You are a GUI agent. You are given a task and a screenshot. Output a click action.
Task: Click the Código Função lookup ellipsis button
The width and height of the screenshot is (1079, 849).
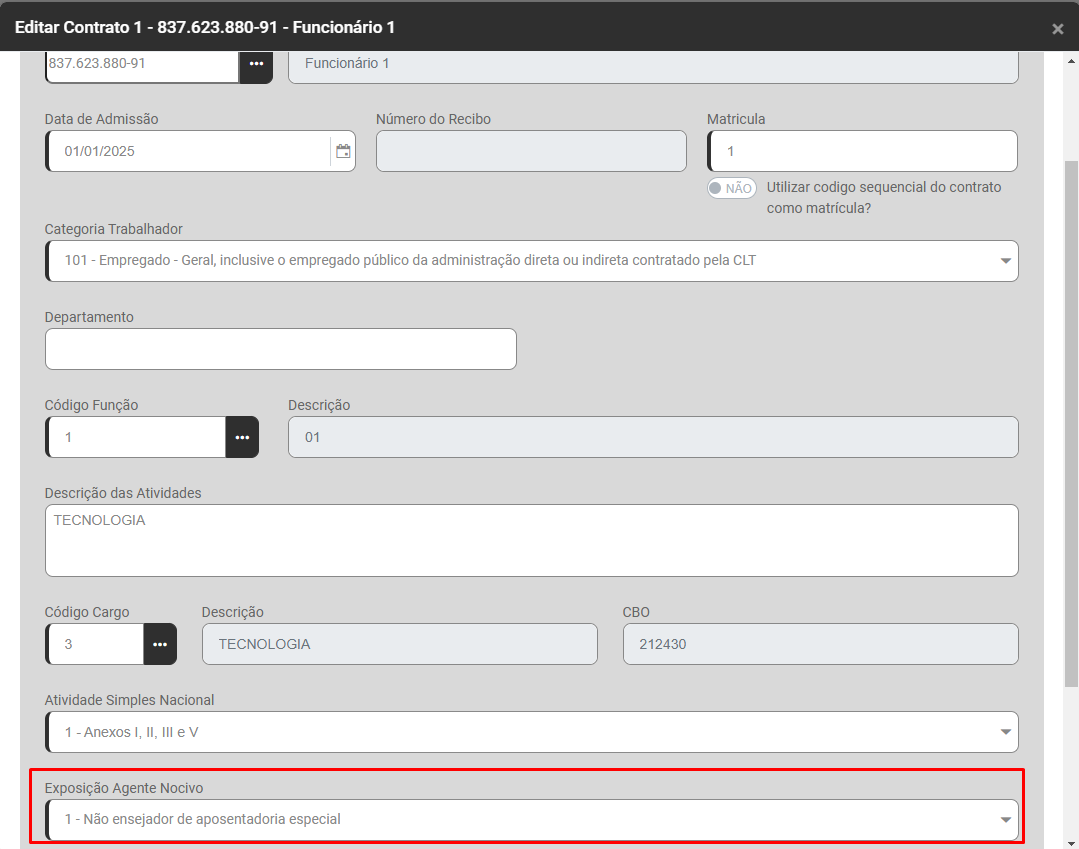click(x=242, y=437)
